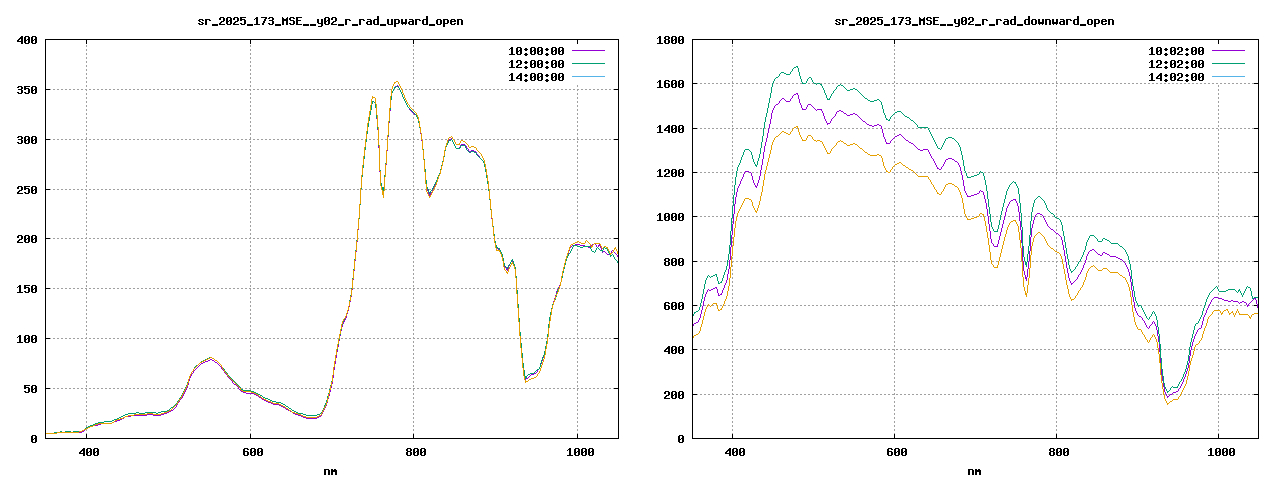Select legend entry 12:02:00
The width and height of the screenshot is (1280, 480).
click(x=1176, y=63)
